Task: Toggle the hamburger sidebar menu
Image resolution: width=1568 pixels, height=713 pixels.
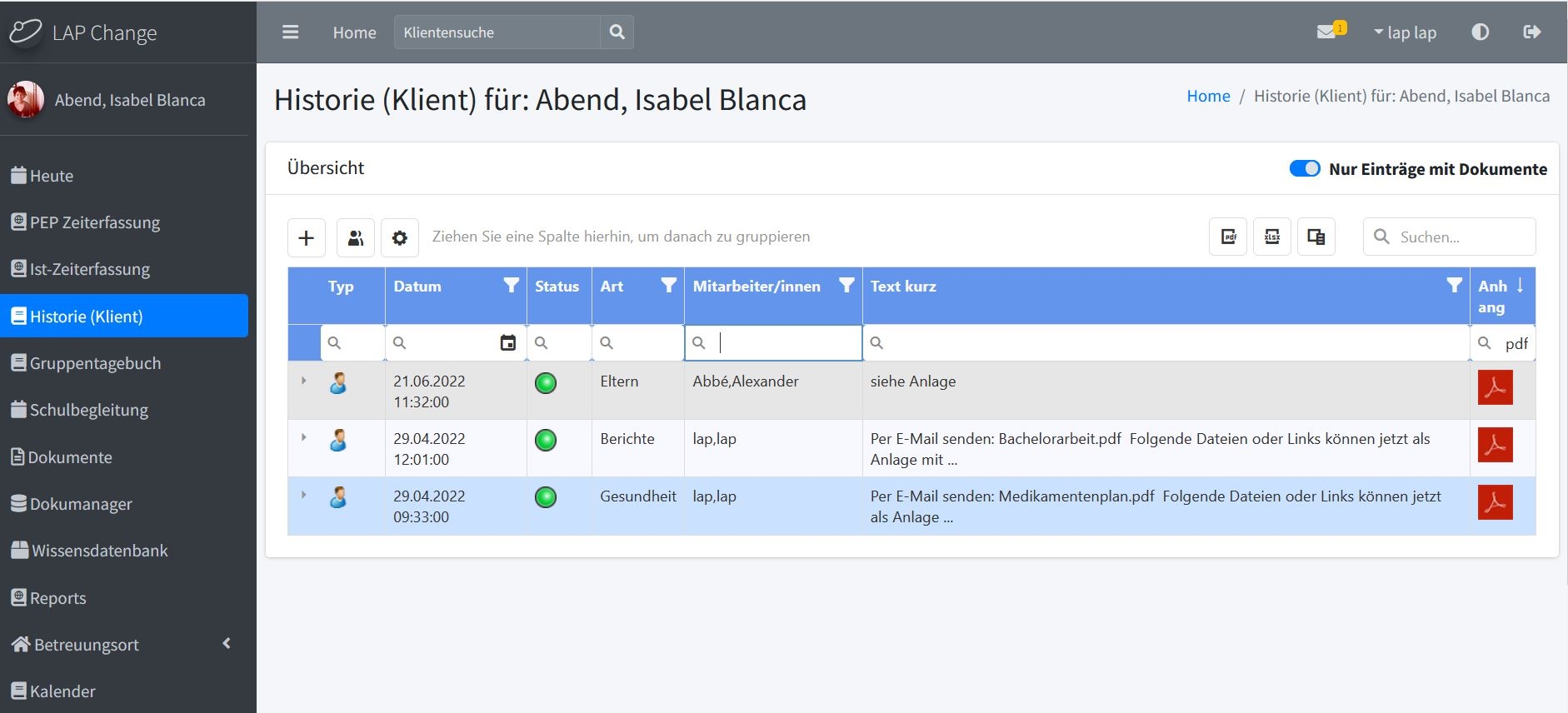Action: 290,32
